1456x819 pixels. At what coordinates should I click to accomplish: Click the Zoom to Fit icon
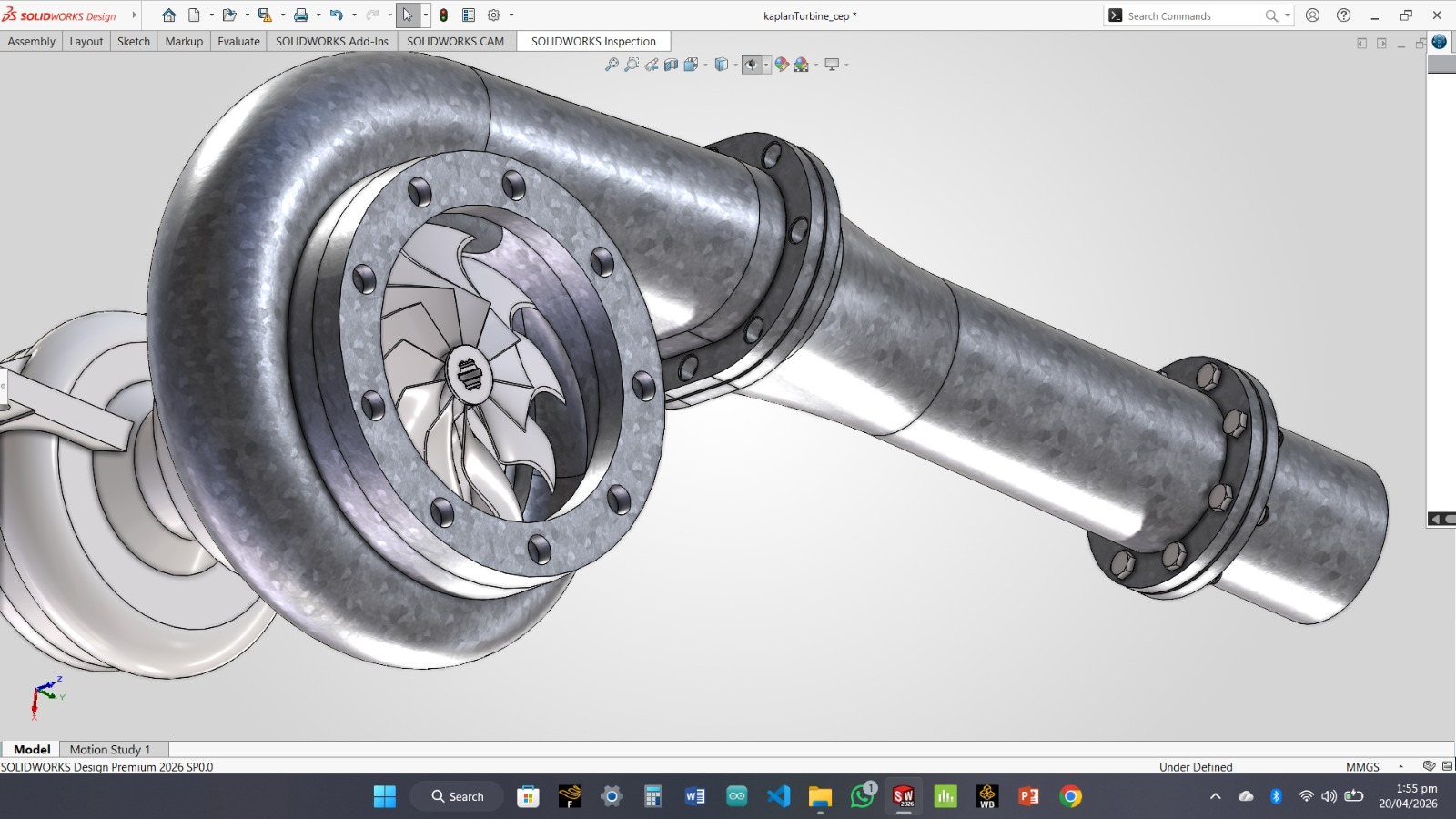pyautogui.click(x=612, y=65)
